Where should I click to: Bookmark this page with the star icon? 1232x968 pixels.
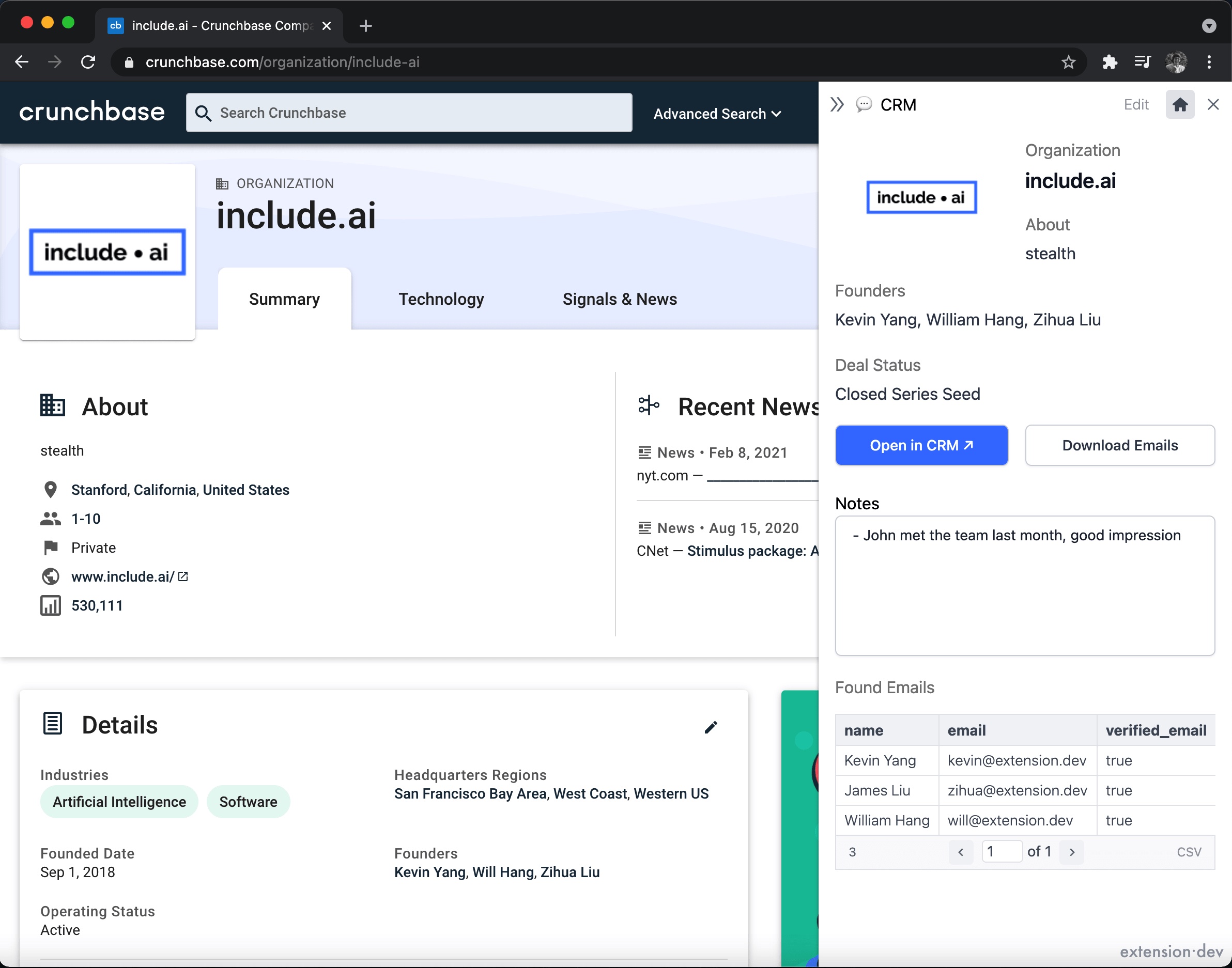1068,62
